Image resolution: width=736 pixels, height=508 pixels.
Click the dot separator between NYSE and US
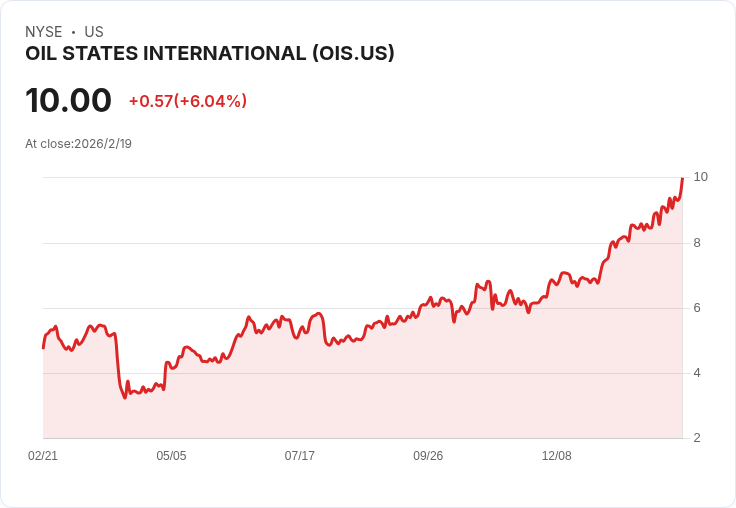[x=73, y=32]
